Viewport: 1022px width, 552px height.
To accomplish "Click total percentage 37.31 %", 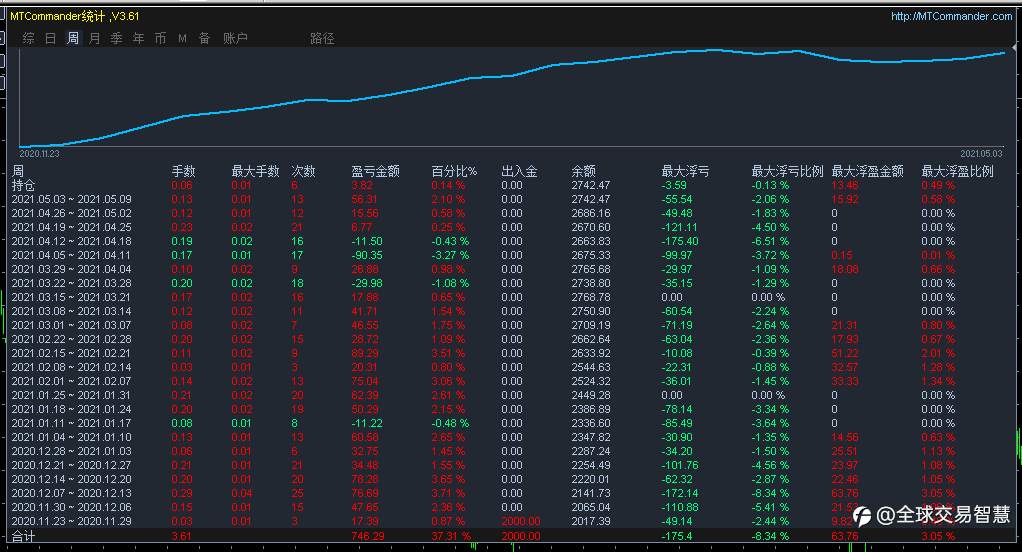I will tap(451, 536).
